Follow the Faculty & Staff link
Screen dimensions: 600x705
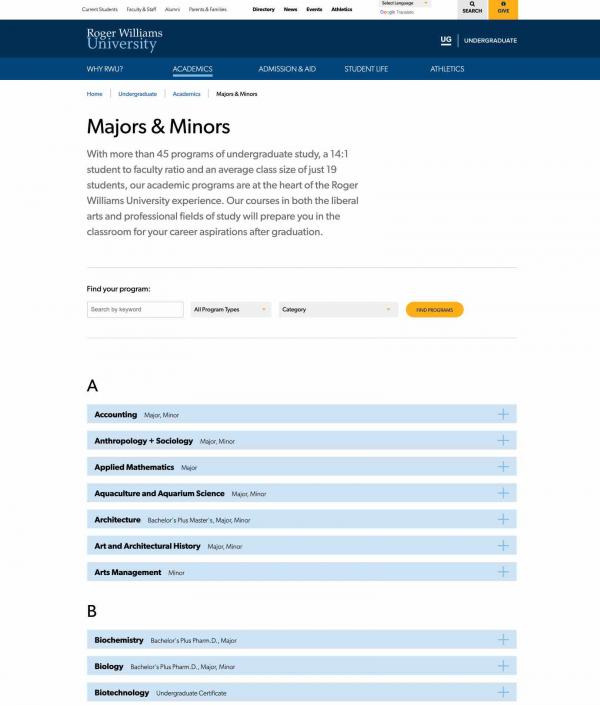141,9
